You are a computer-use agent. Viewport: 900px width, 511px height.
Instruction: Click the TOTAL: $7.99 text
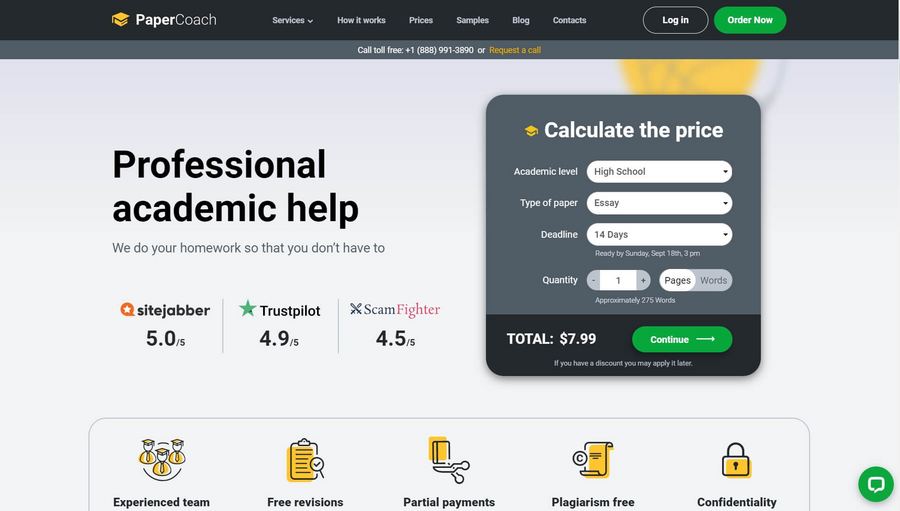pyautogui.click(x=551, y=339)
